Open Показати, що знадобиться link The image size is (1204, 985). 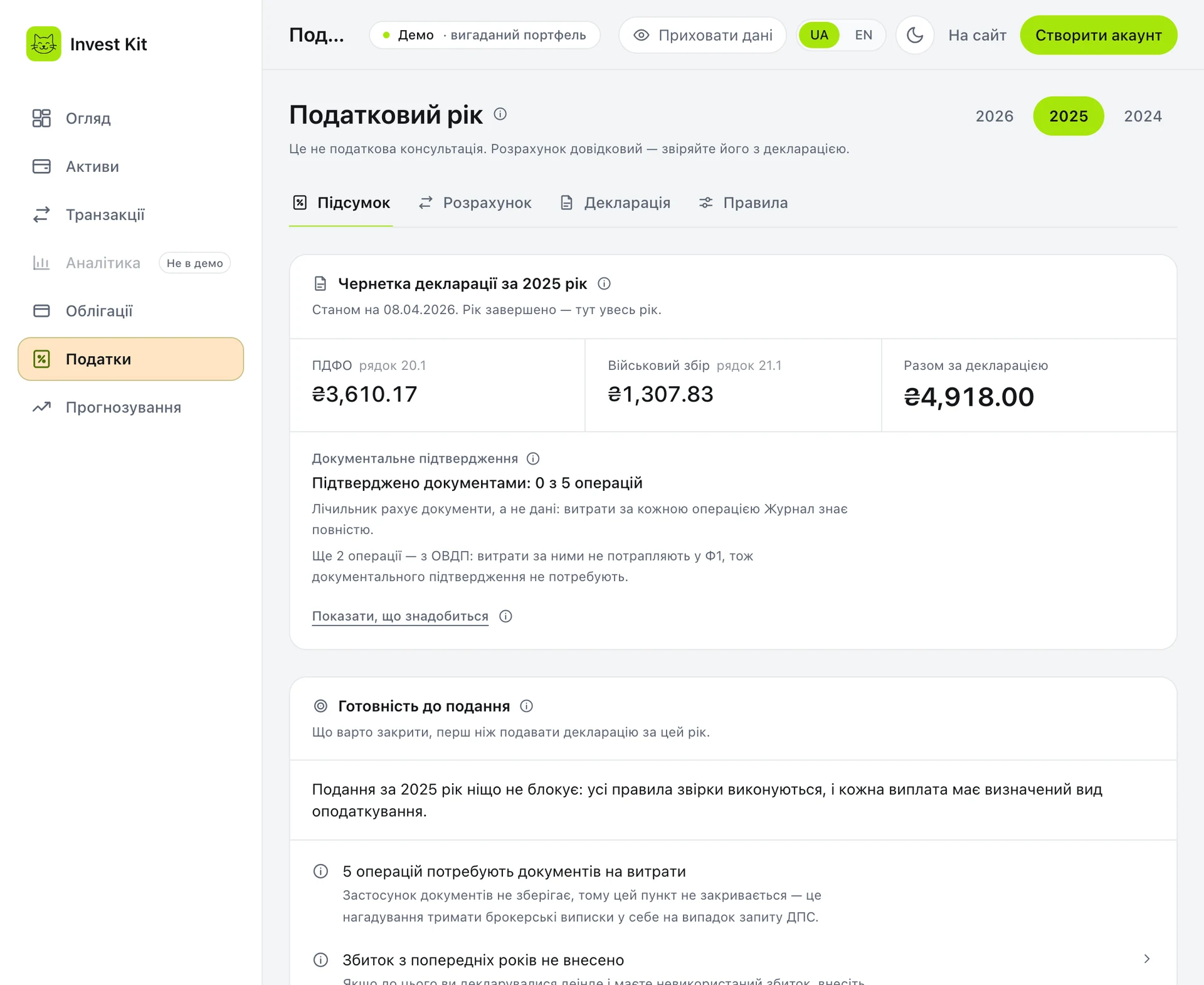(400, 616)
